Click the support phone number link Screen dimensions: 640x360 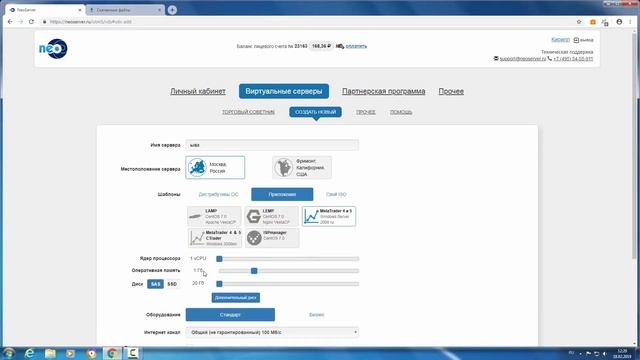[x=573, y=59]
